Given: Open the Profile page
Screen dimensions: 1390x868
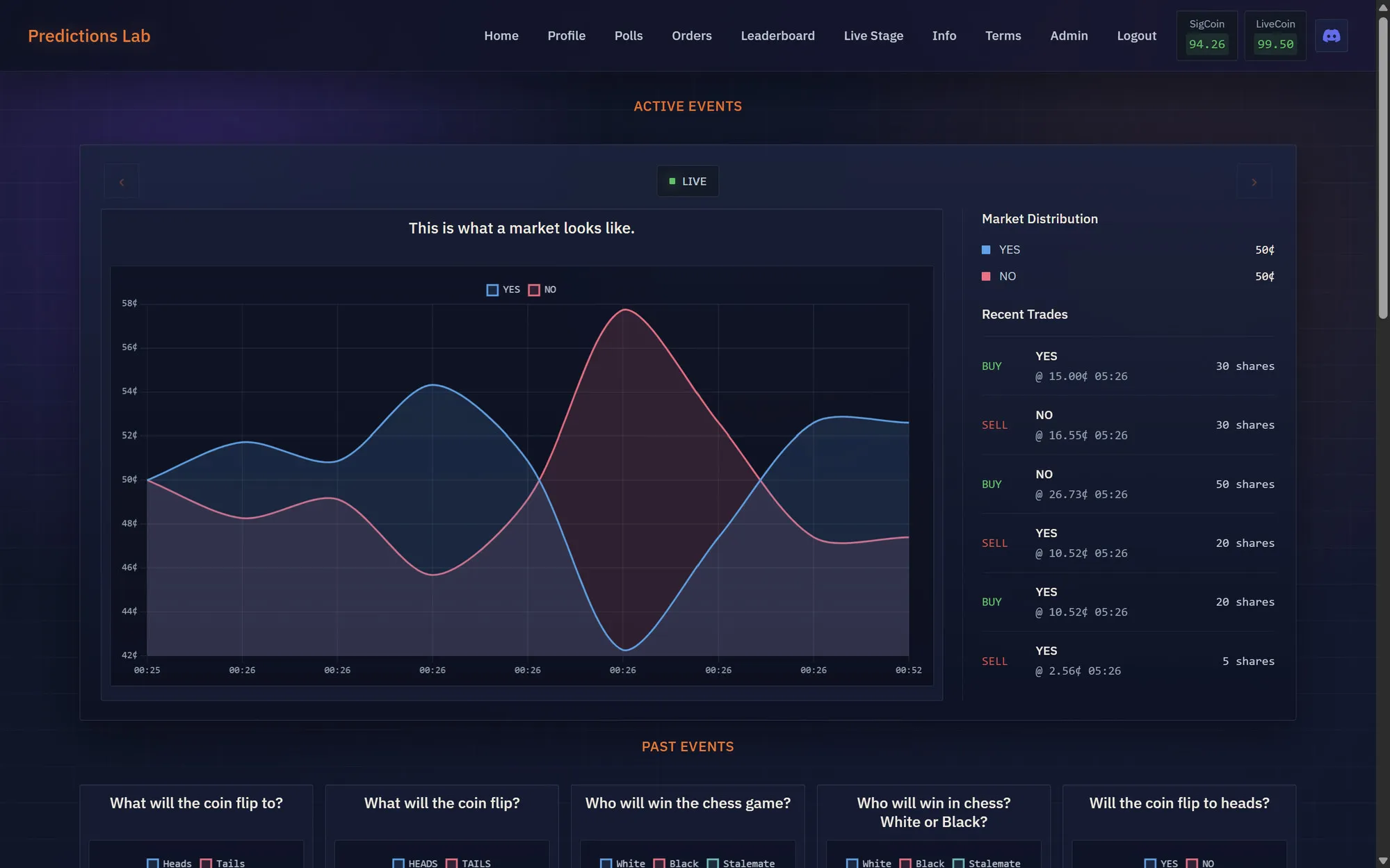Looking at the screenshot, I should point(566,35).
